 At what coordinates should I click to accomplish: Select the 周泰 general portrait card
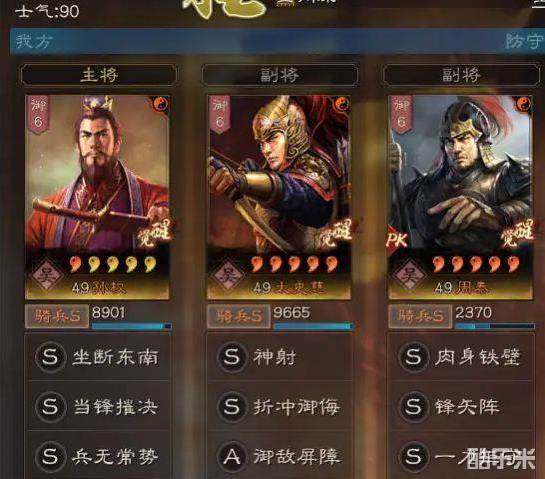[x=461, y=197]
